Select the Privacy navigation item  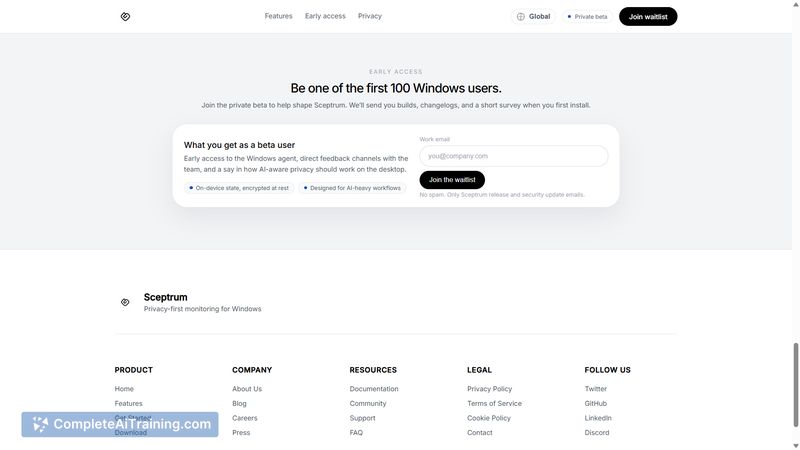(x=370, y=16)
